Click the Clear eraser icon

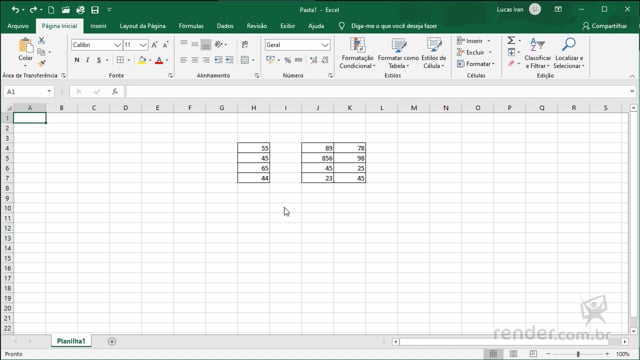pyautogui.click(x=511, y=63)
